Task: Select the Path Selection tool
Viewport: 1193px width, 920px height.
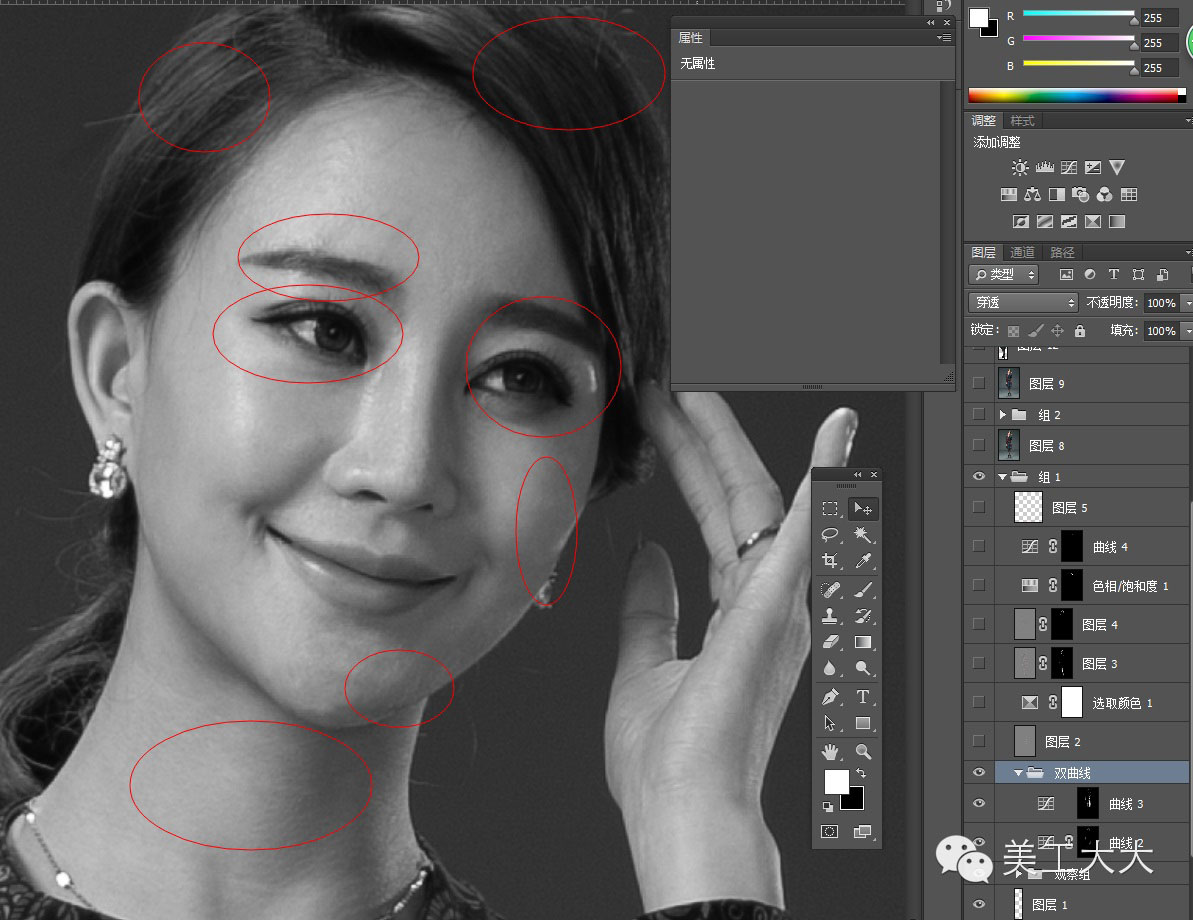Action: coord(830,723)
